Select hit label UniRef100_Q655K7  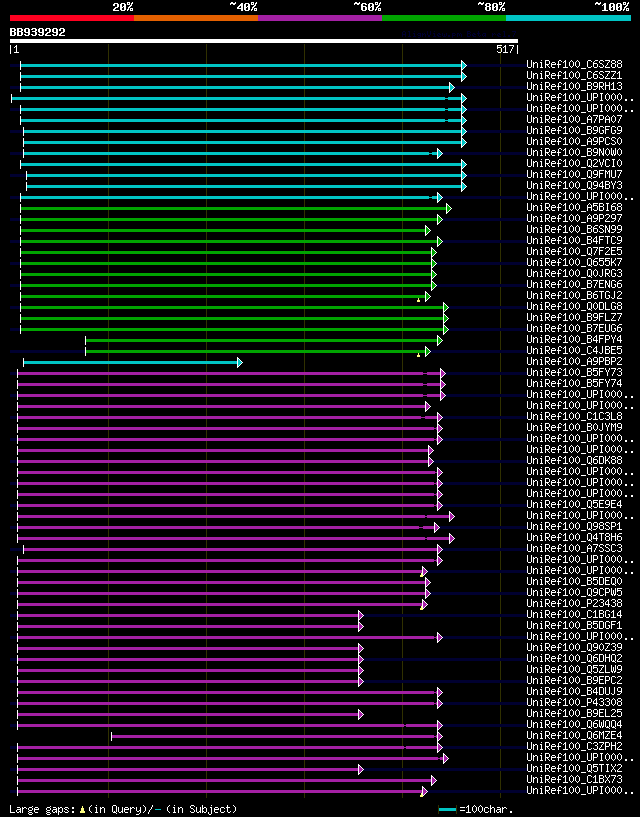[x=574, y=262]
